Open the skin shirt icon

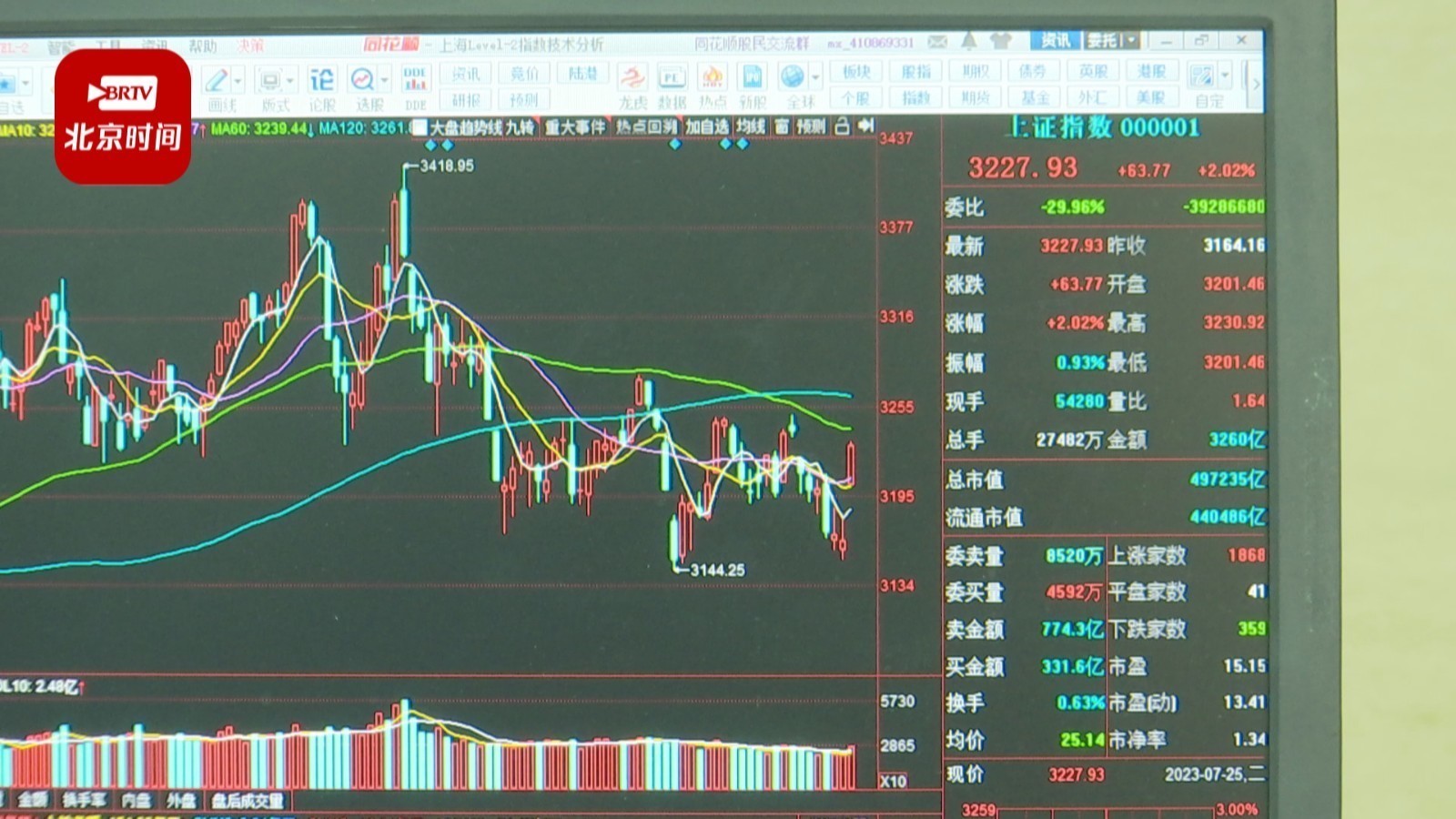point(1001,41)
